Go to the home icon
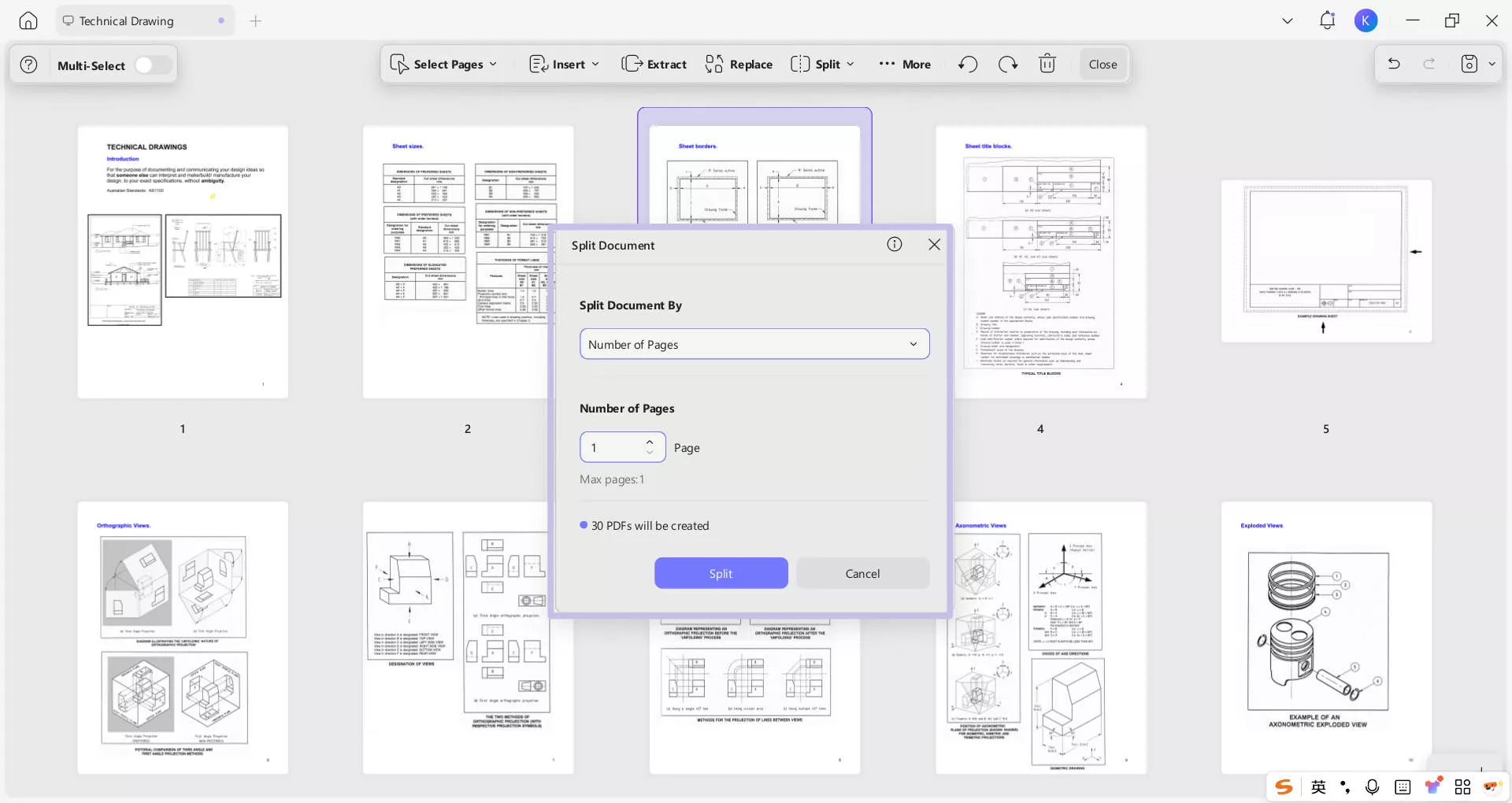1512x803 pixels. coord(28,21)
